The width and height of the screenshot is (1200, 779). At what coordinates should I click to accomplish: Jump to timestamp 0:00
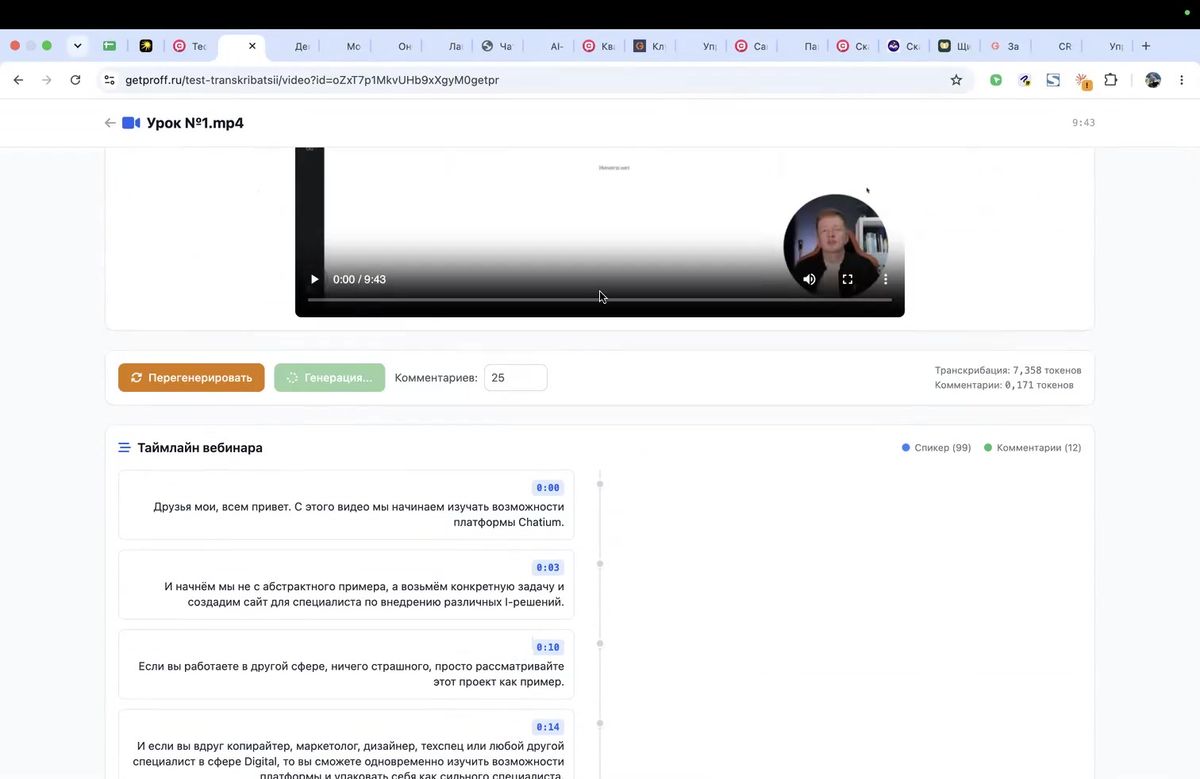(x=548, y=488)
